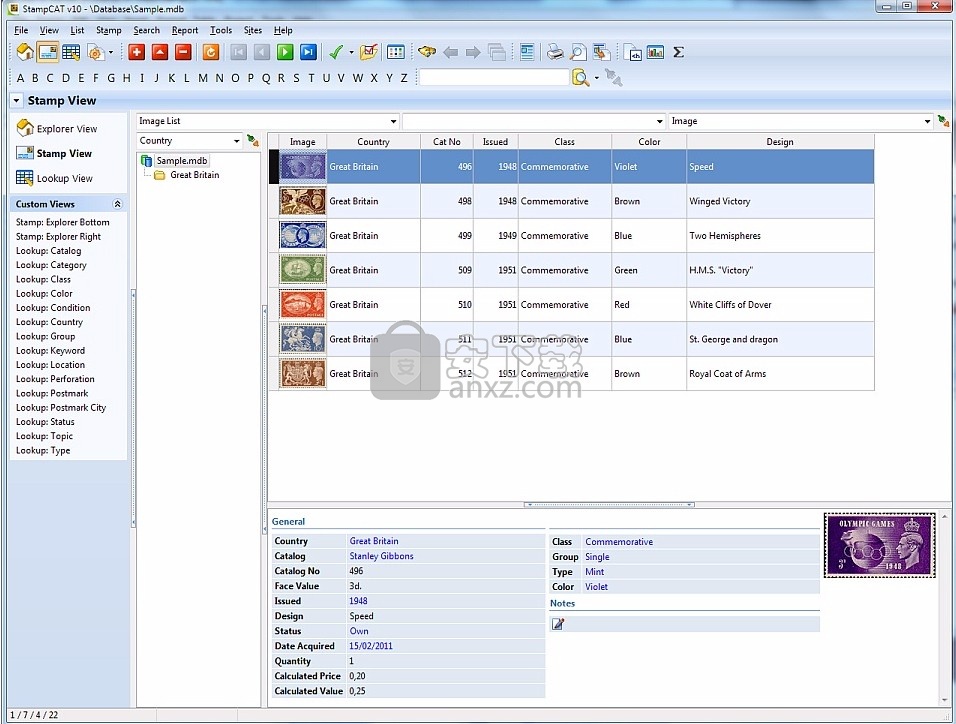Click the Sigma totals icon
956x724 pixels.
[x=679, y=52]
